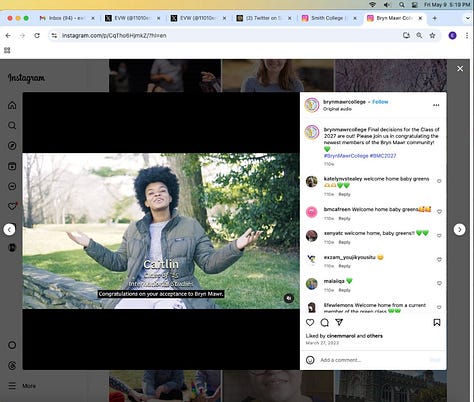The height and width of the screenshot is (402, 474).
Task: Go back in browser
Action: (8, 35)
